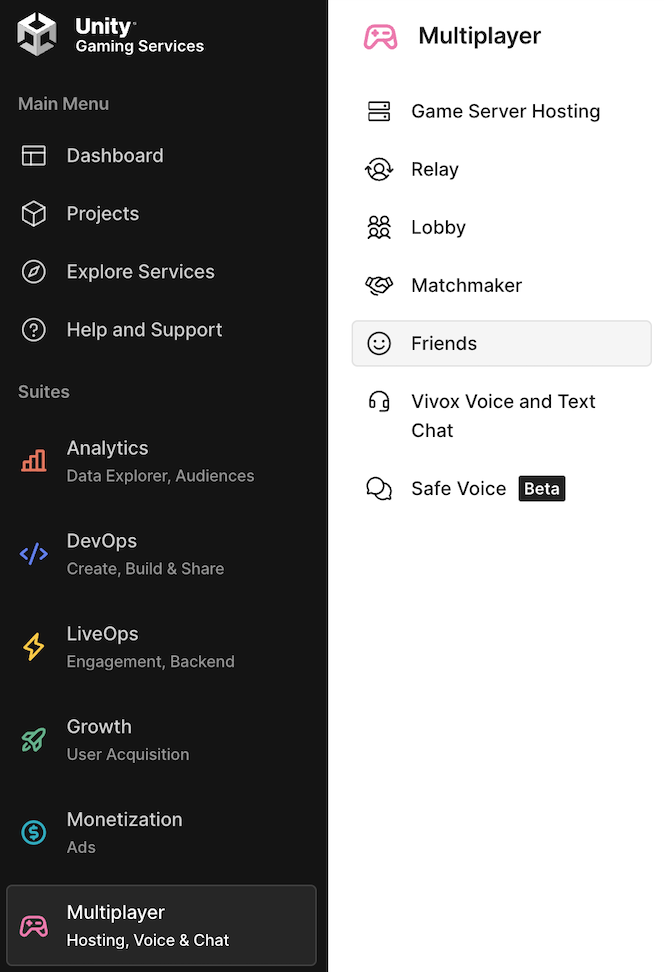Click the Growth rocket icon
The height and width of the screenshot is (972, 664).
click(x=34, y=740)
